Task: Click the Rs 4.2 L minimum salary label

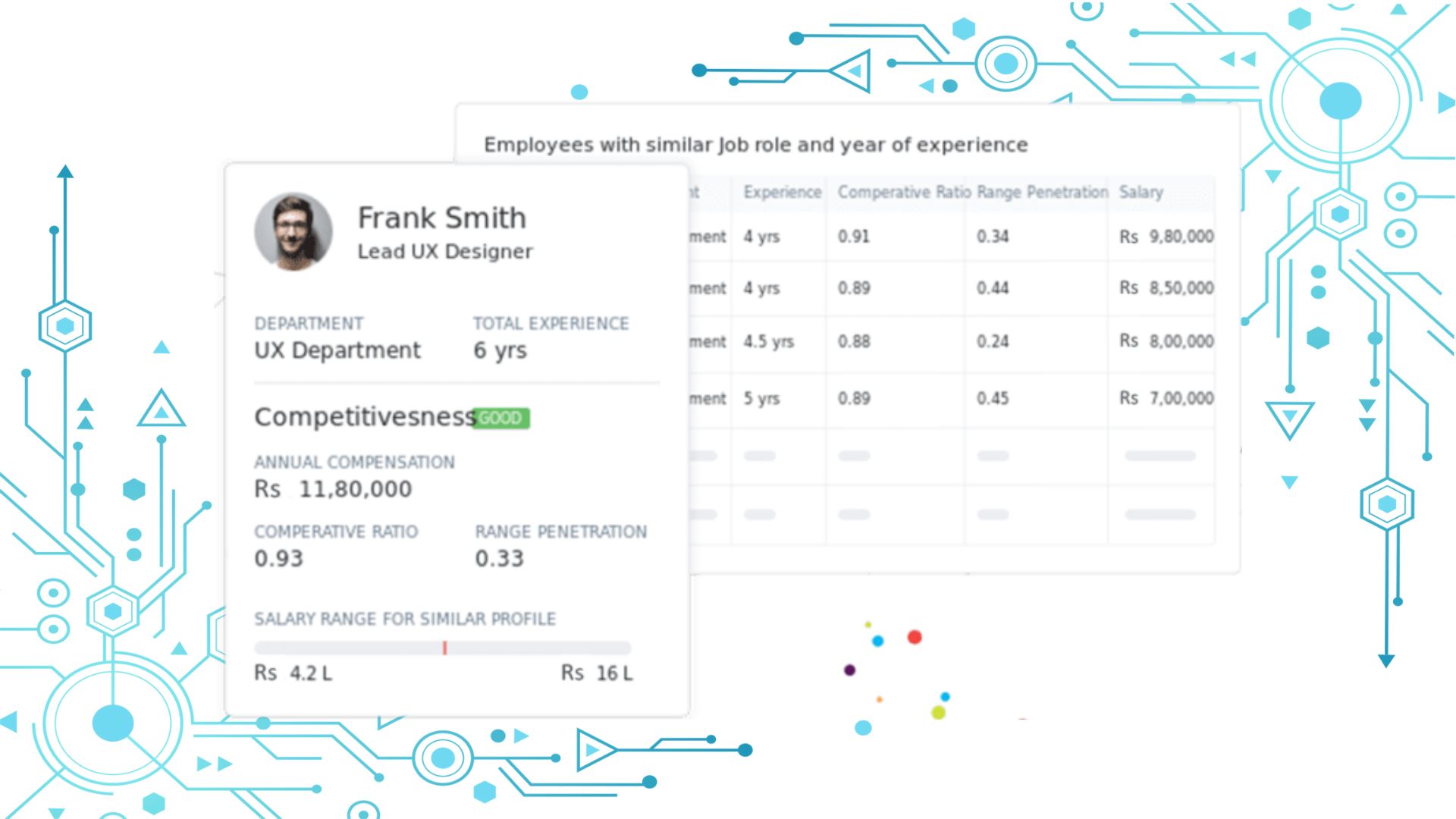Action: tap(293, 673)
